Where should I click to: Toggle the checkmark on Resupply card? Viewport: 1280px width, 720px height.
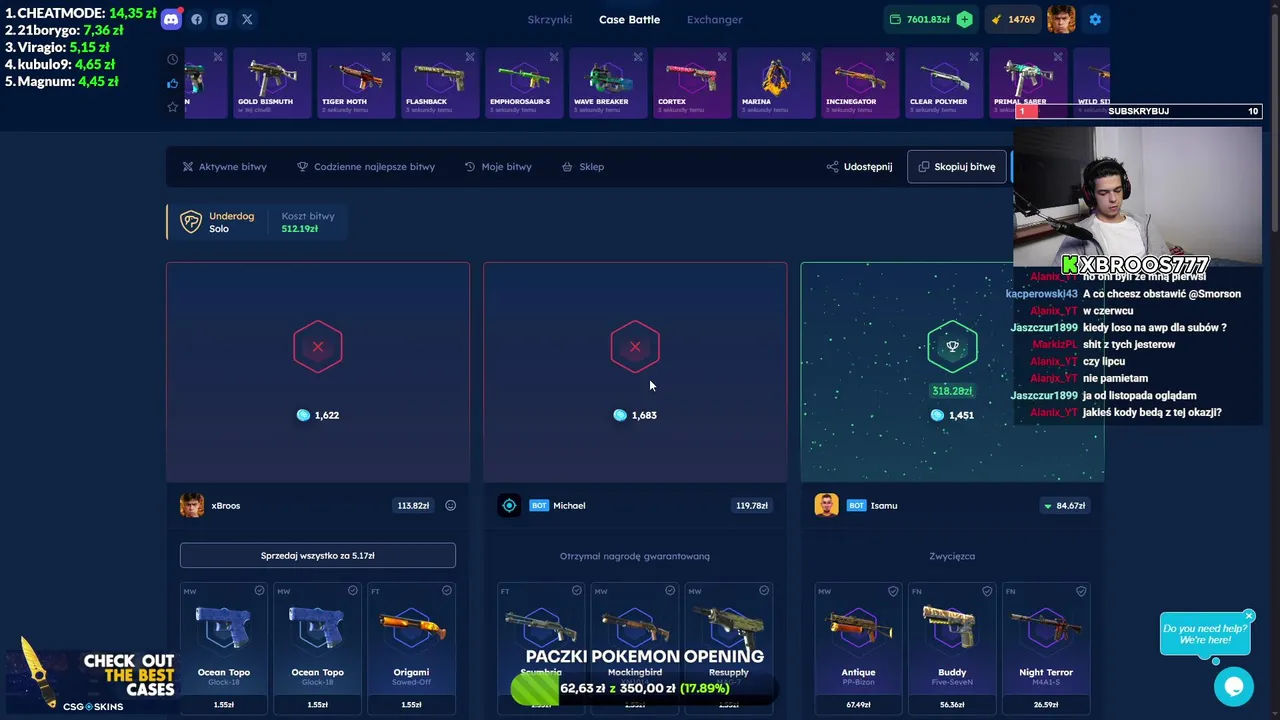[764, 591]
